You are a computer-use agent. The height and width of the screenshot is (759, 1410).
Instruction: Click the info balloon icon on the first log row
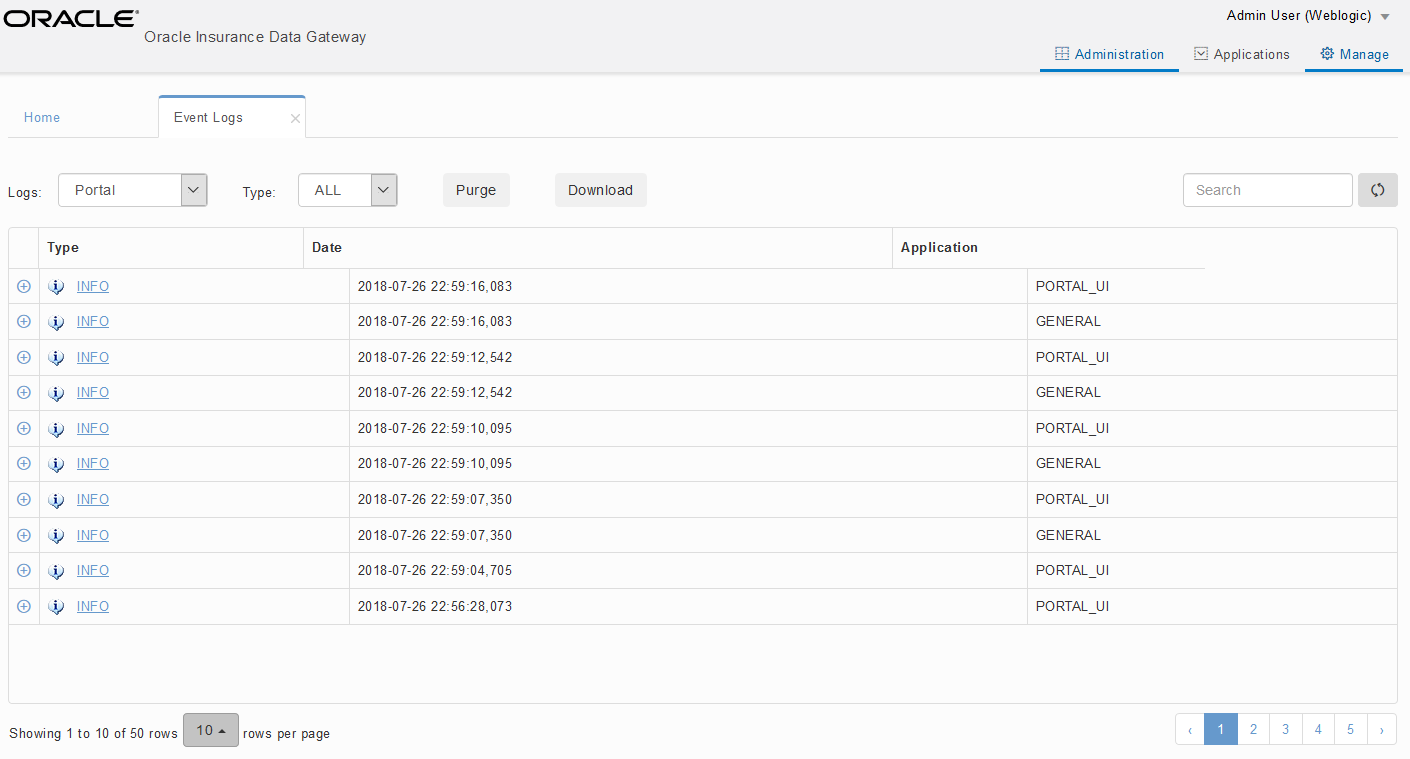56,286
